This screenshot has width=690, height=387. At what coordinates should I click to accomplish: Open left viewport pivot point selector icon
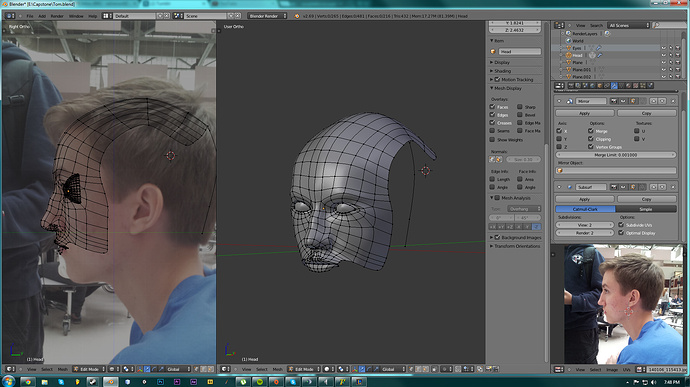point(128,369)
